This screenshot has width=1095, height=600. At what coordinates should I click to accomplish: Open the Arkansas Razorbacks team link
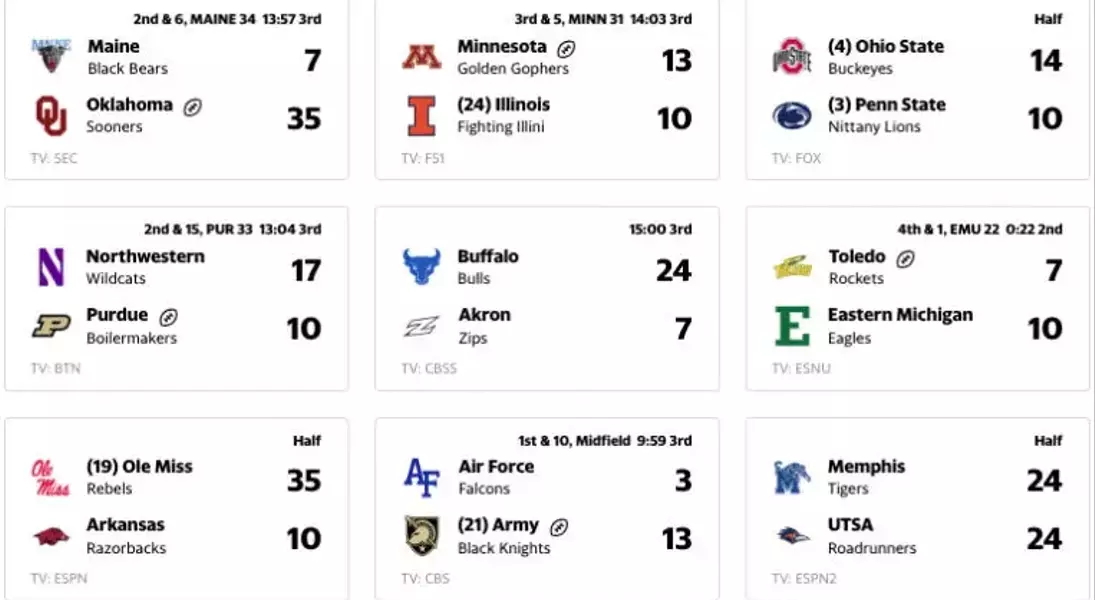[126, 536]
